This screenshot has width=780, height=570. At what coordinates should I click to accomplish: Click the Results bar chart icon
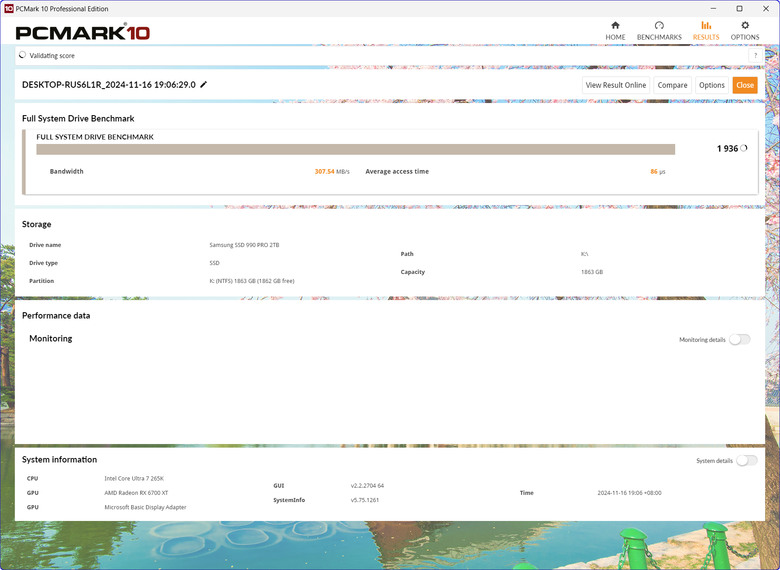tap(706, 25)
